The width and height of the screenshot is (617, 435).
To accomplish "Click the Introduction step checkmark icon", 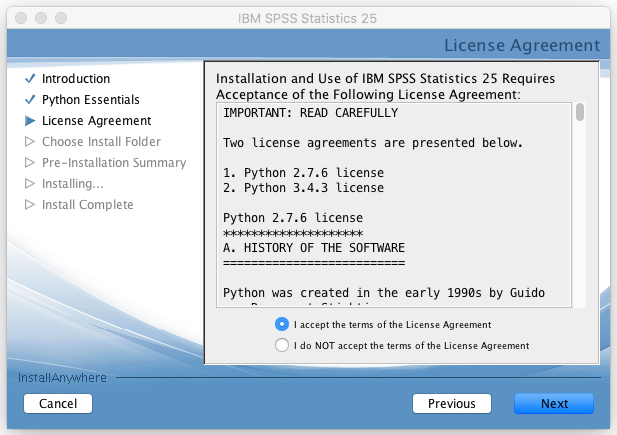I will tap(30, 78).
